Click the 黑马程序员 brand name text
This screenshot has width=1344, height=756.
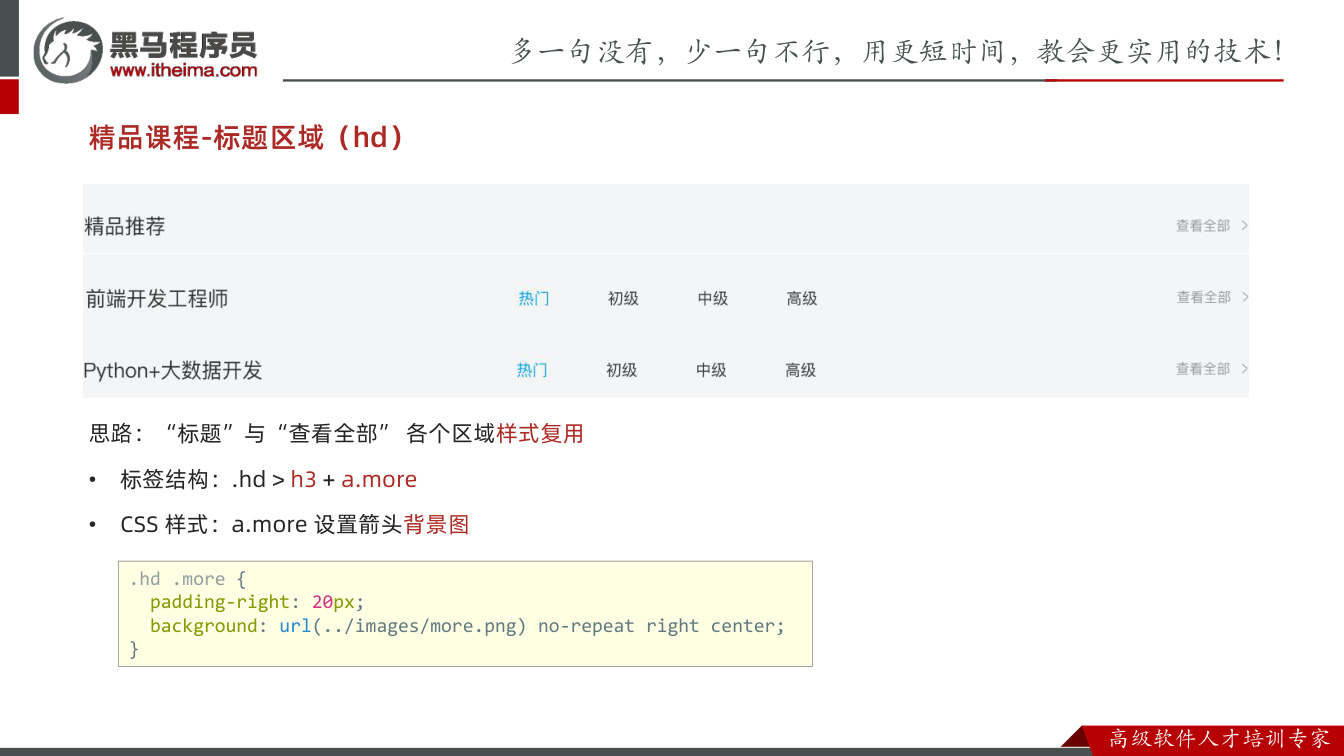click(183, 44)
